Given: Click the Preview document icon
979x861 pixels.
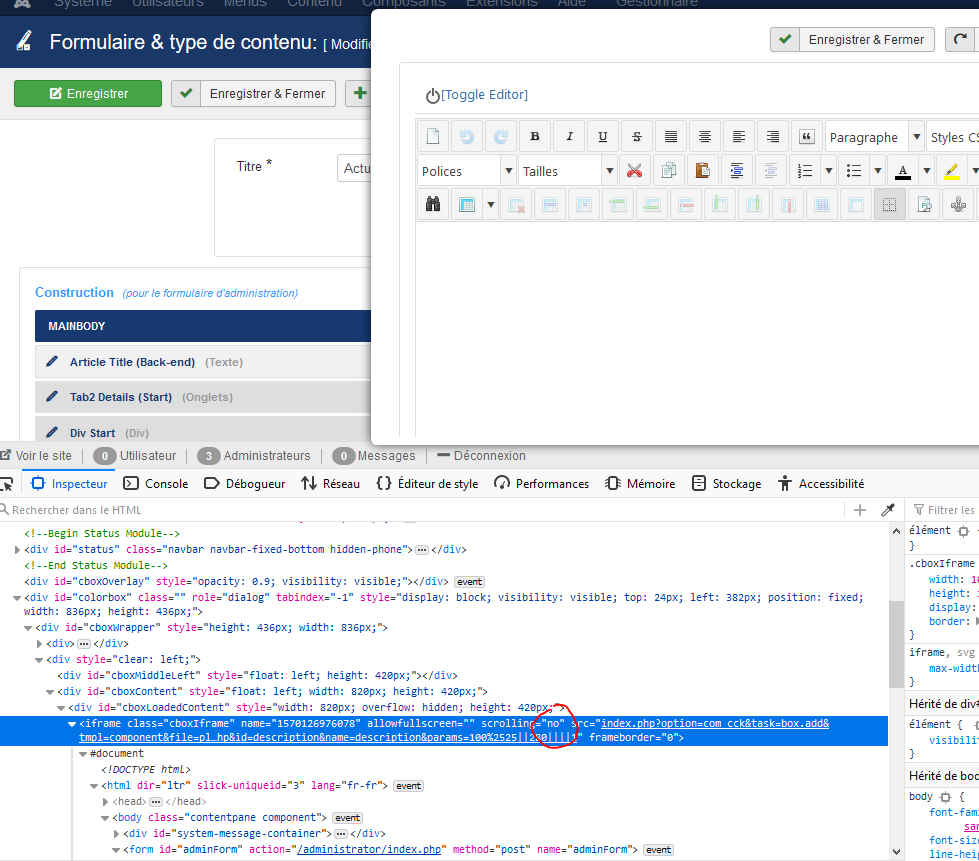Looking at the screenshot, I should point(924,204).
